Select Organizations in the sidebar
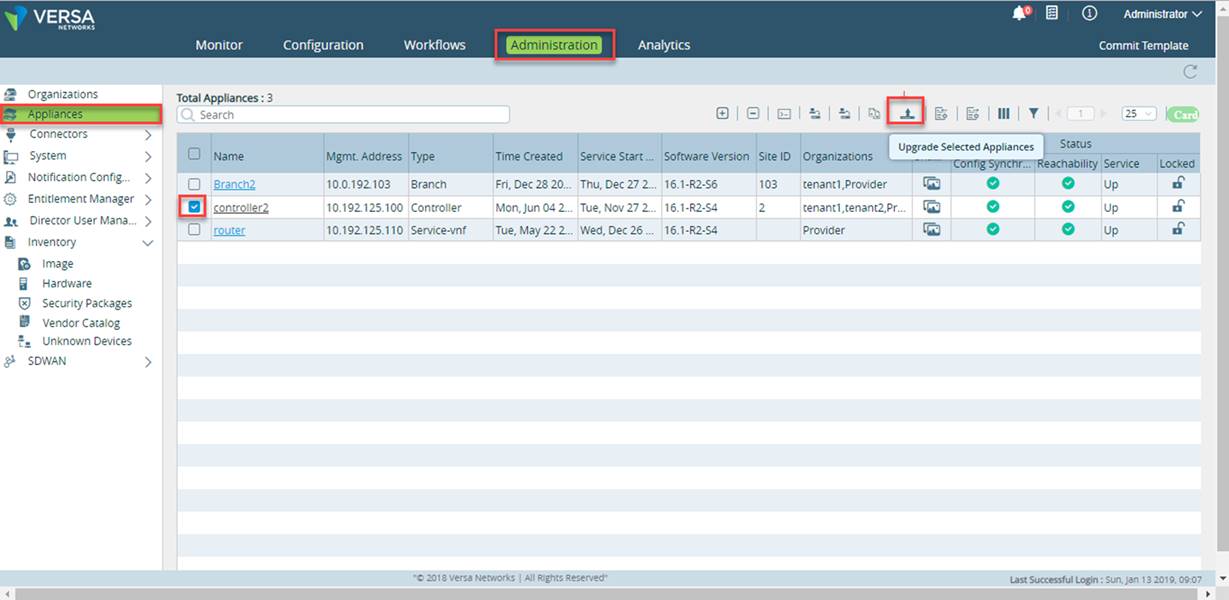1229x600 pixels. tap(63, 94)
